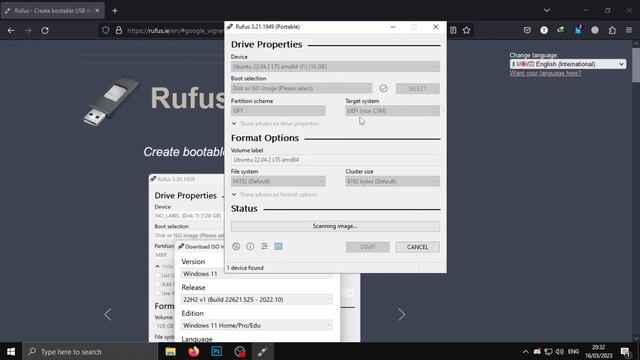
Task: Show hidden system tray icons
Action: coord(526,351)
